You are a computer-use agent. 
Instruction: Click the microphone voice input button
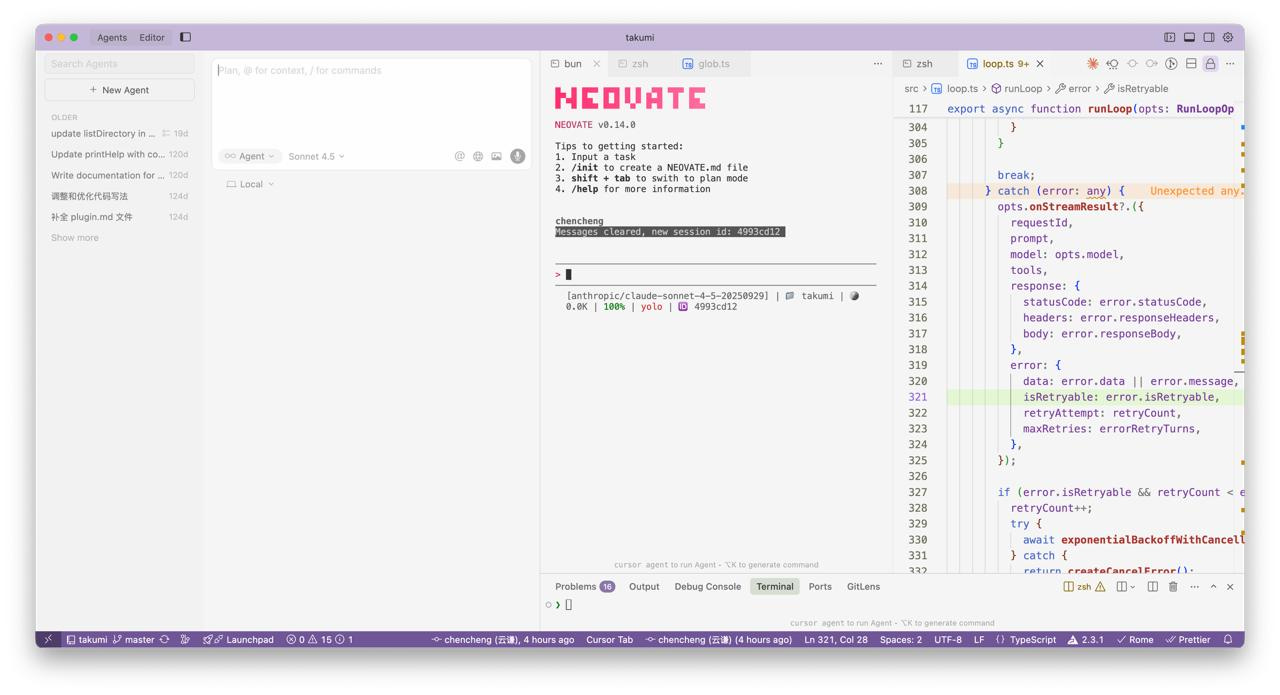[517, 156]
